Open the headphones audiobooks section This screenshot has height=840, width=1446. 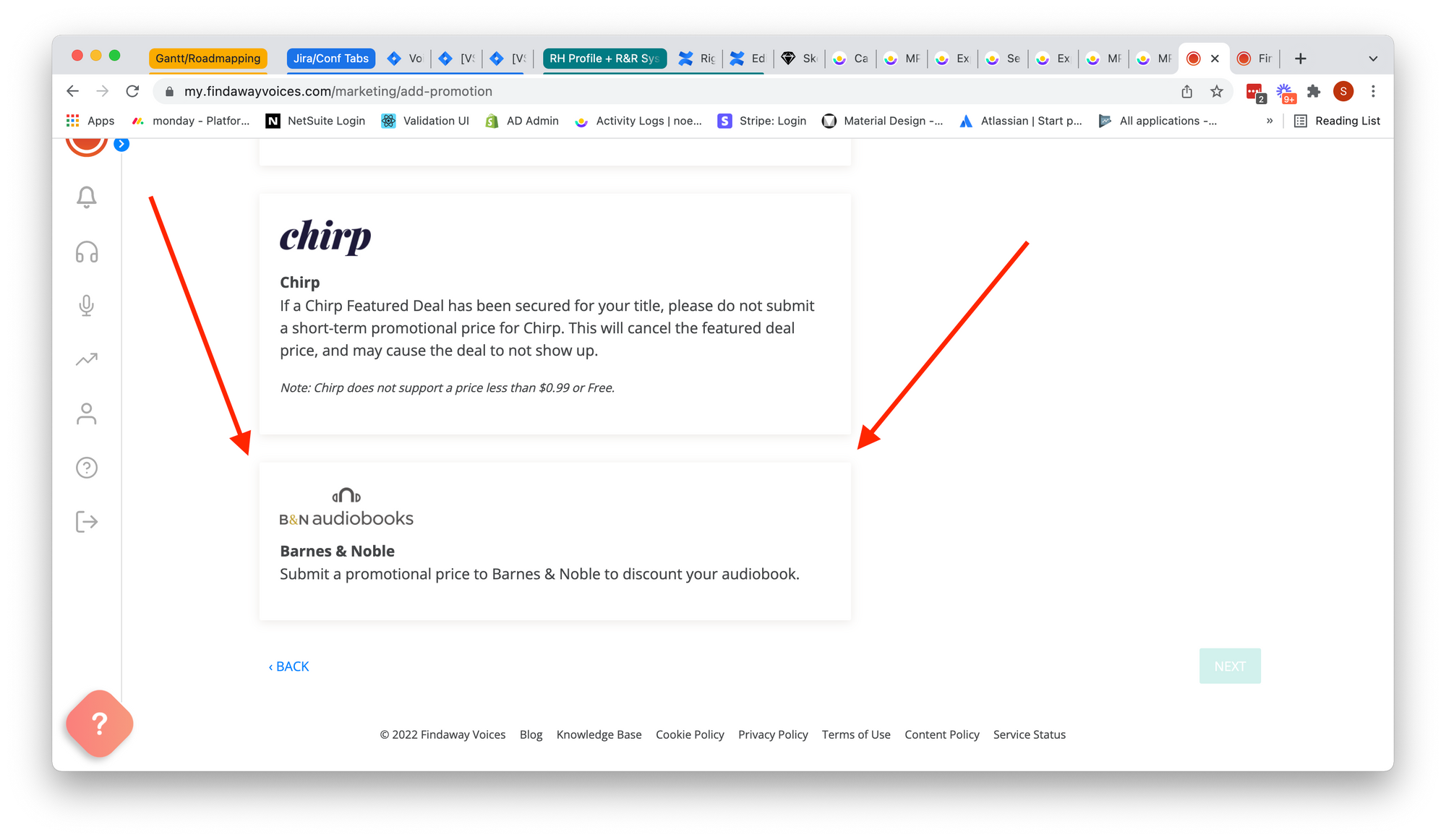(87, 252)
